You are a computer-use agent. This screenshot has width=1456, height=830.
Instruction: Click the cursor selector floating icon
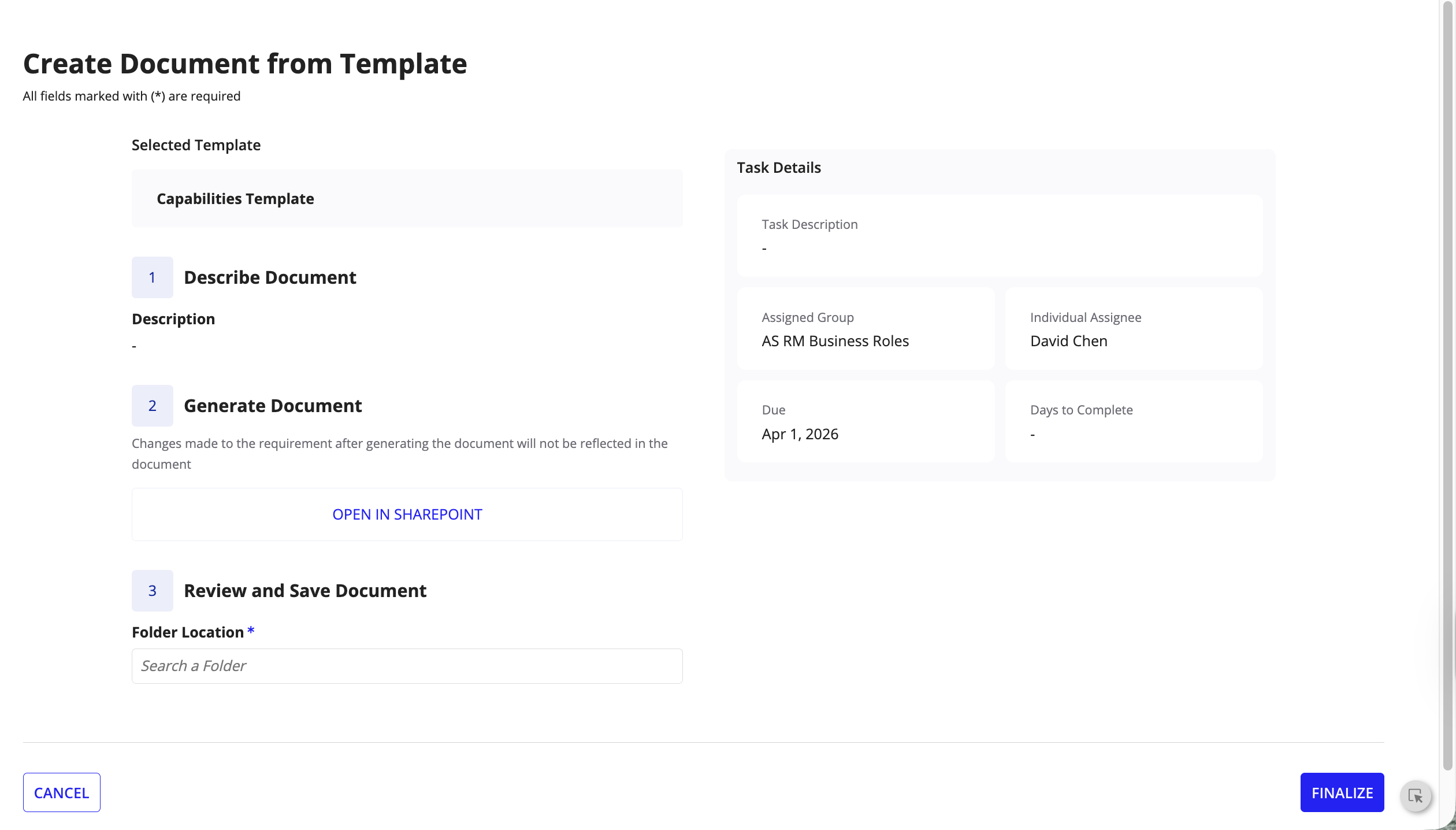1415,796
